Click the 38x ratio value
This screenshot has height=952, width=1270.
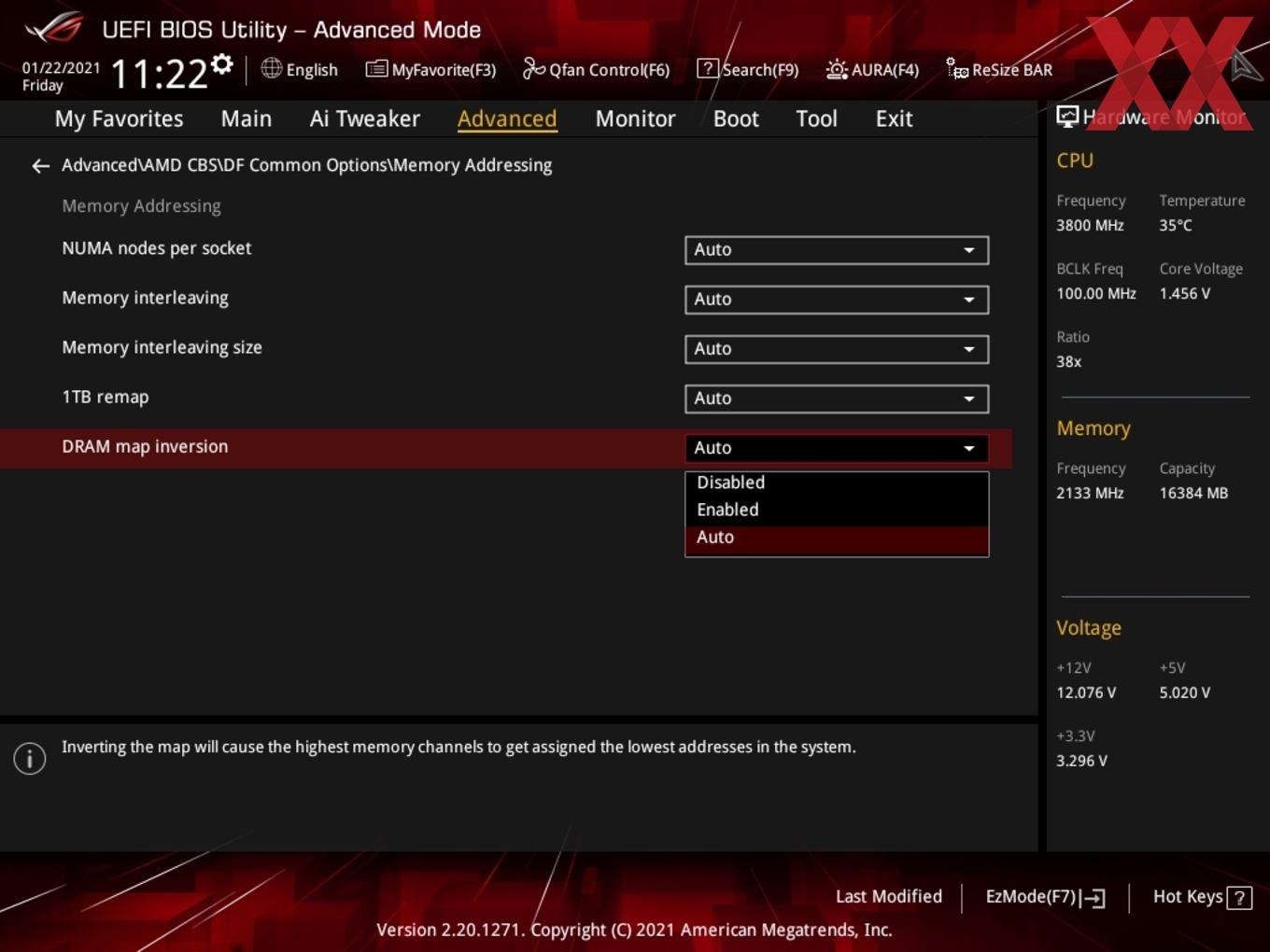click(1069, 361)
